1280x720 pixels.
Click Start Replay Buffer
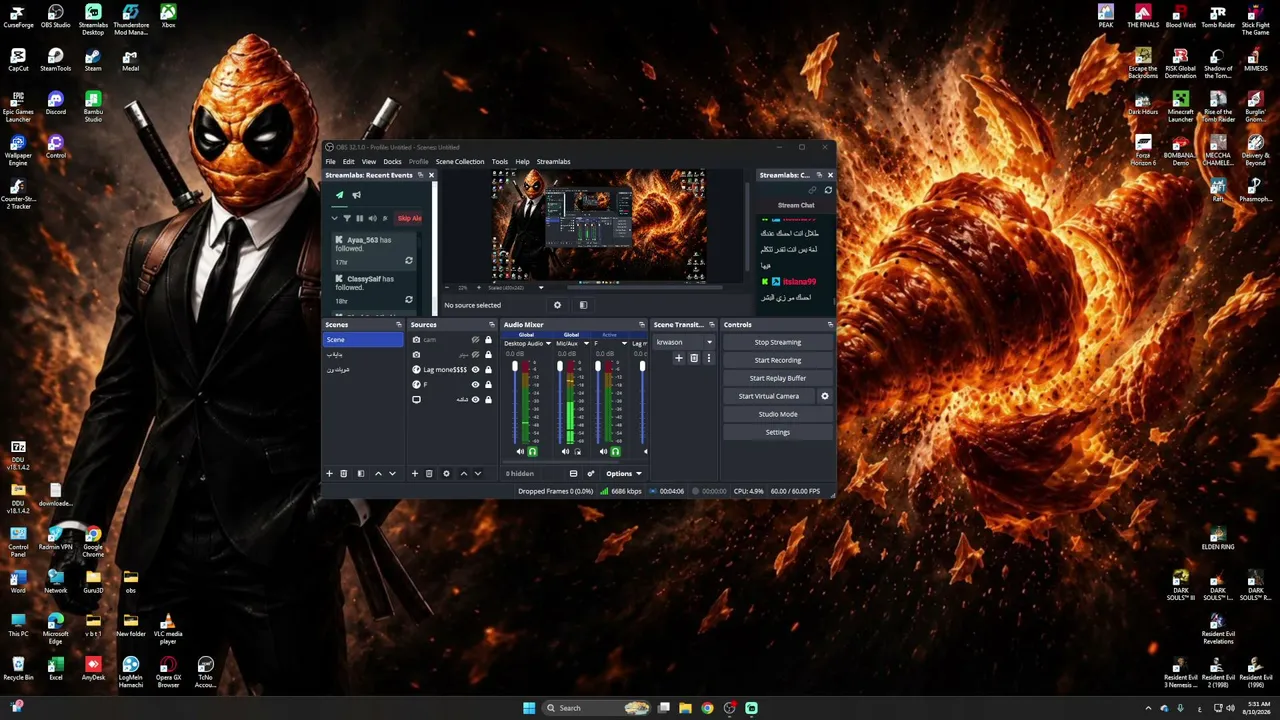[x=778, y=378]
